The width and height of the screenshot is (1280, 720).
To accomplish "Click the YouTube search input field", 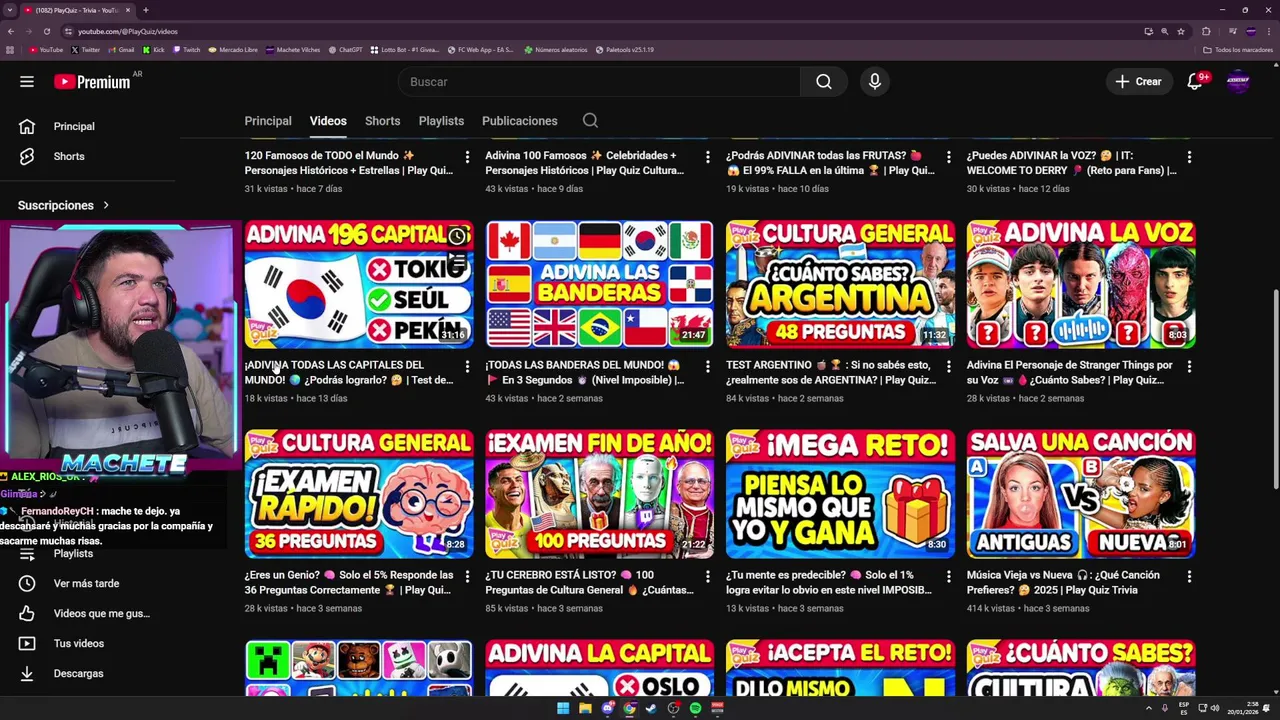I will pyautogui.click(x=600, y=82).
